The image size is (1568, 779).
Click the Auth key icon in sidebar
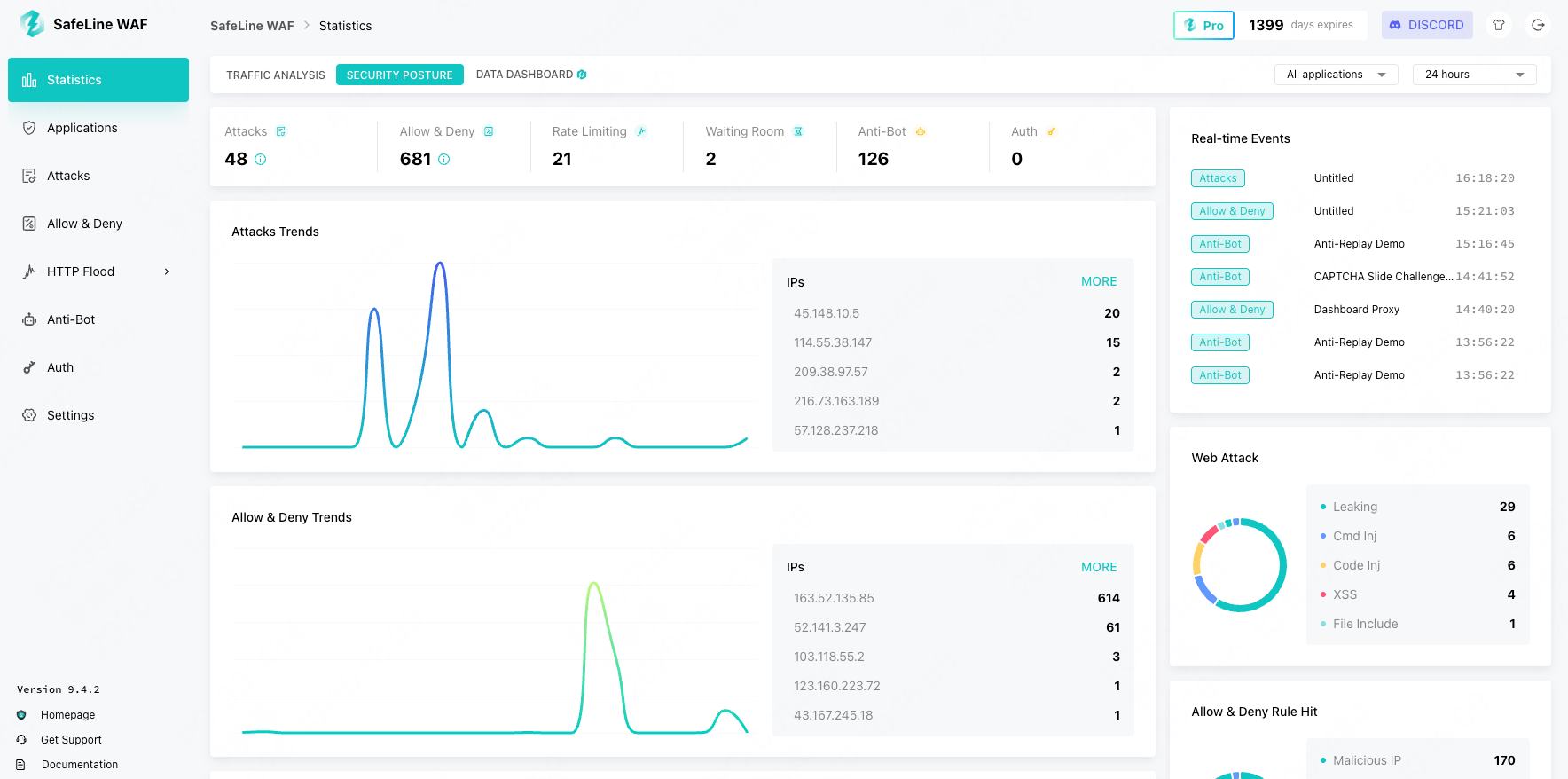click(29, 367)
